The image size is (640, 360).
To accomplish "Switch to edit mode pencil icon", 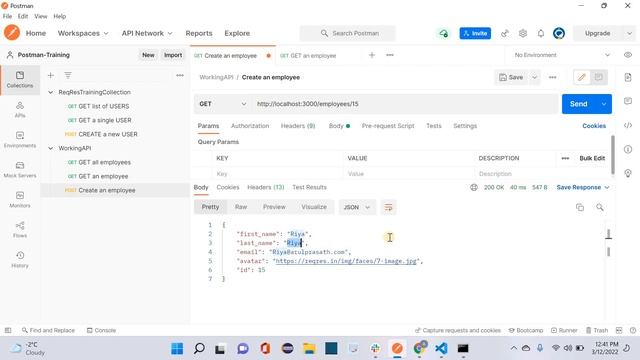I will click(x=582, y=77).
